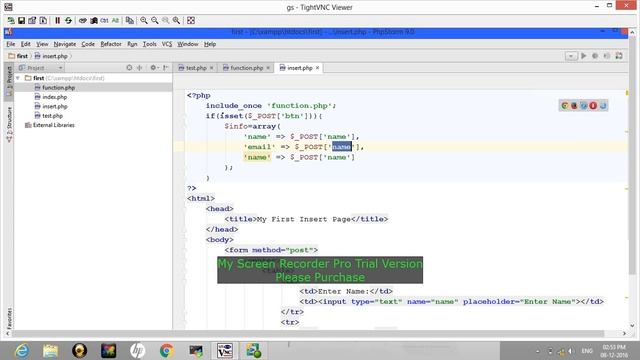Click the Run play button in PhpStorm toolbar
Screen dimensions: 640x360
click(x=584, y=56)
